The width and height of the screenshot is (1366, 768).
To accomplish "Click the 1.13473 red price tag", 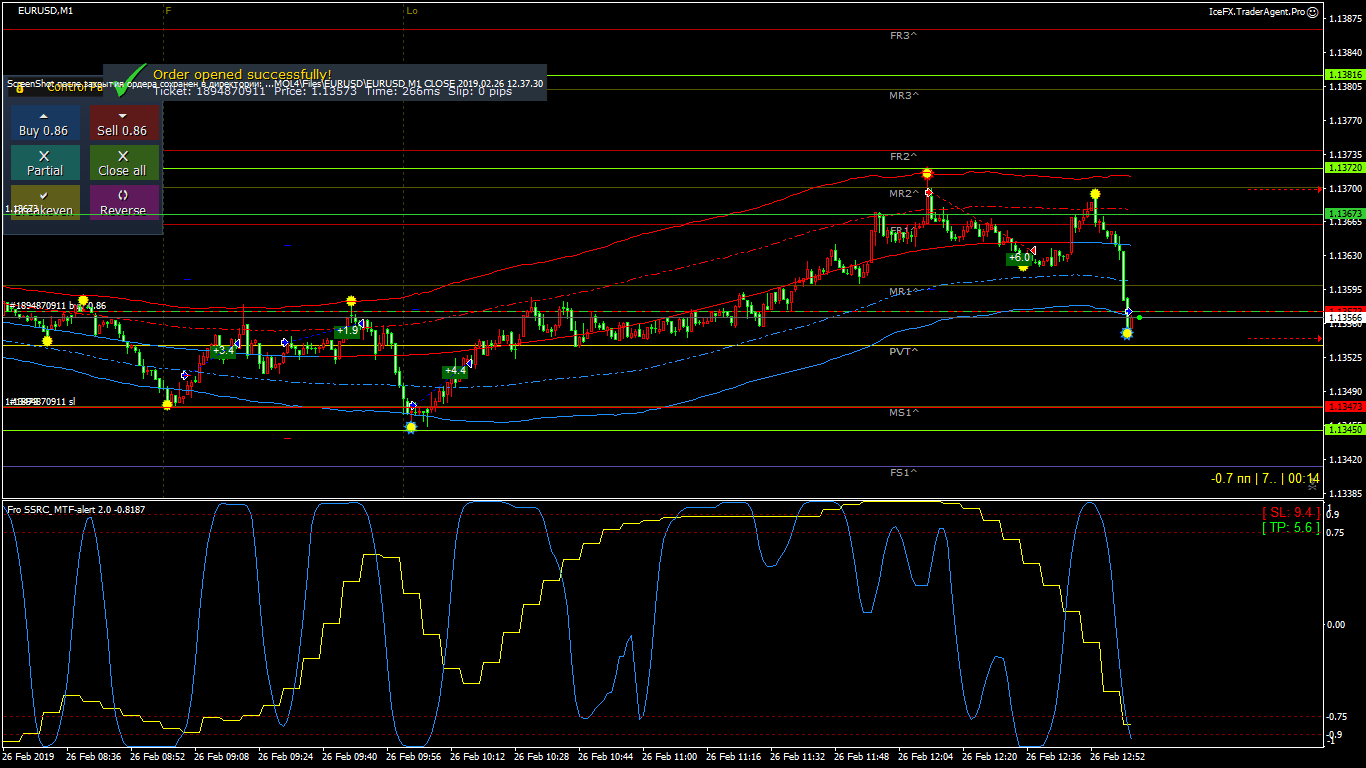I will tap(1344, 407).
